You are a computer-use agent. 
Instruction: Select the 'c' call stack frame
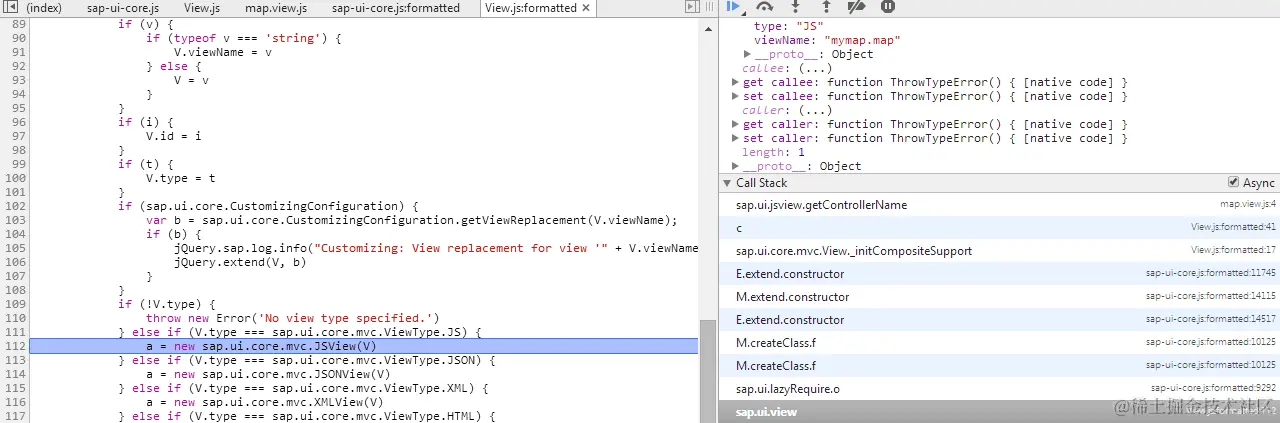(999, 228)
